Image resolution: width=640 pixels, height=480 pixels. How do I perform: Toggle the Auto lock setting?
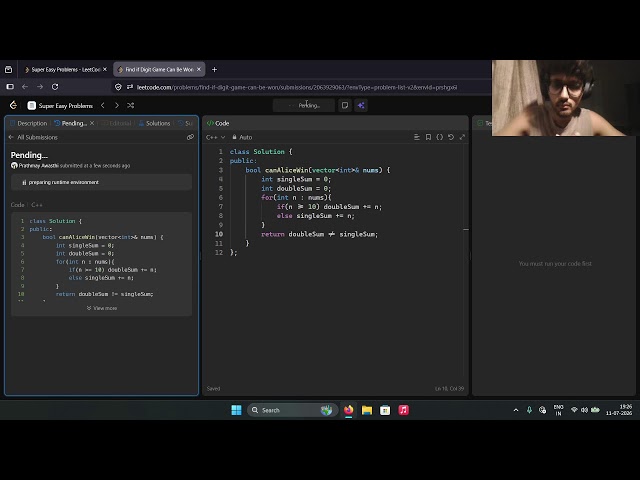coord(242,137)
